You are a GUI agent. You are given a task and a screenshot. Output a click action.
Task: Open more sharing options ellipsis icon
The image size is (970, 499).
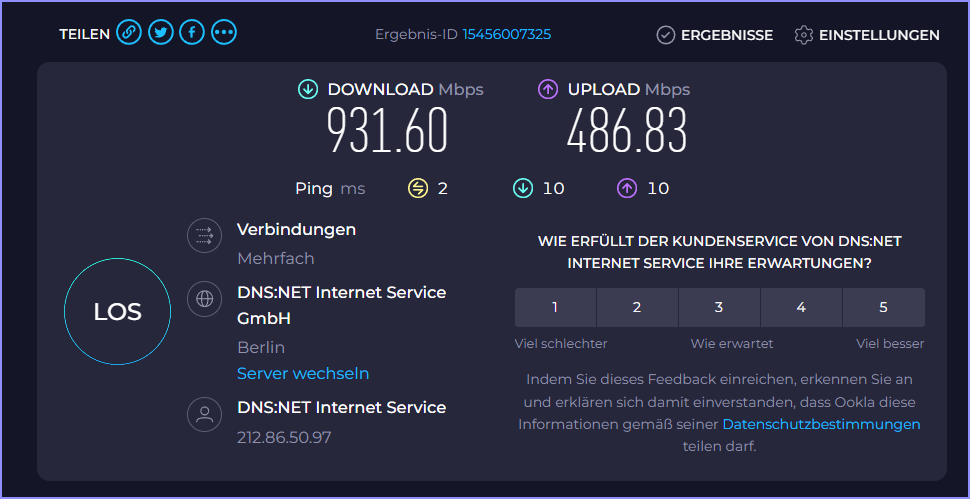224,32
